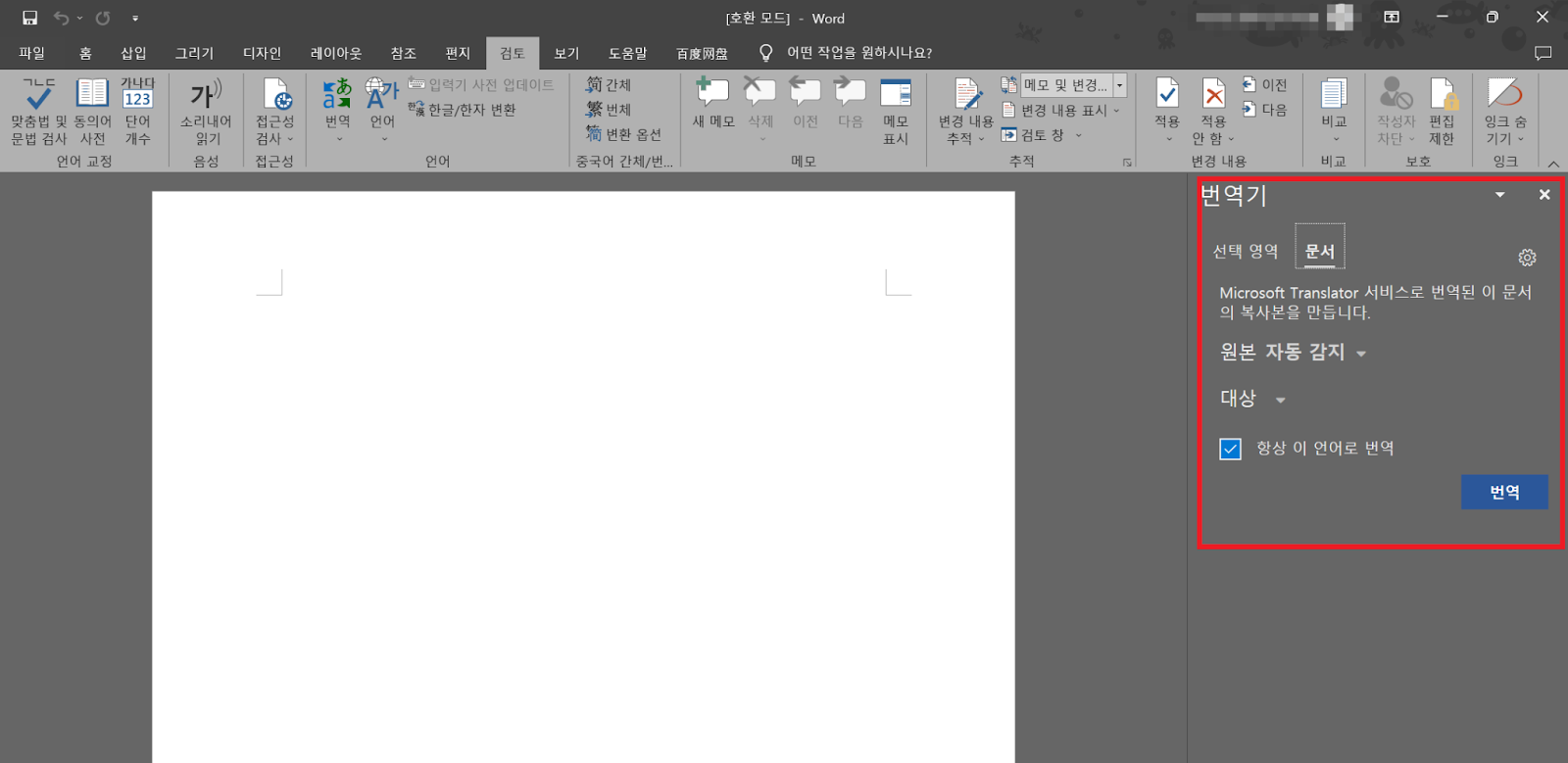Open 동의어 사전 thesaurus
The width and height of the screenshot is (1568, 763).
[92, 113]
